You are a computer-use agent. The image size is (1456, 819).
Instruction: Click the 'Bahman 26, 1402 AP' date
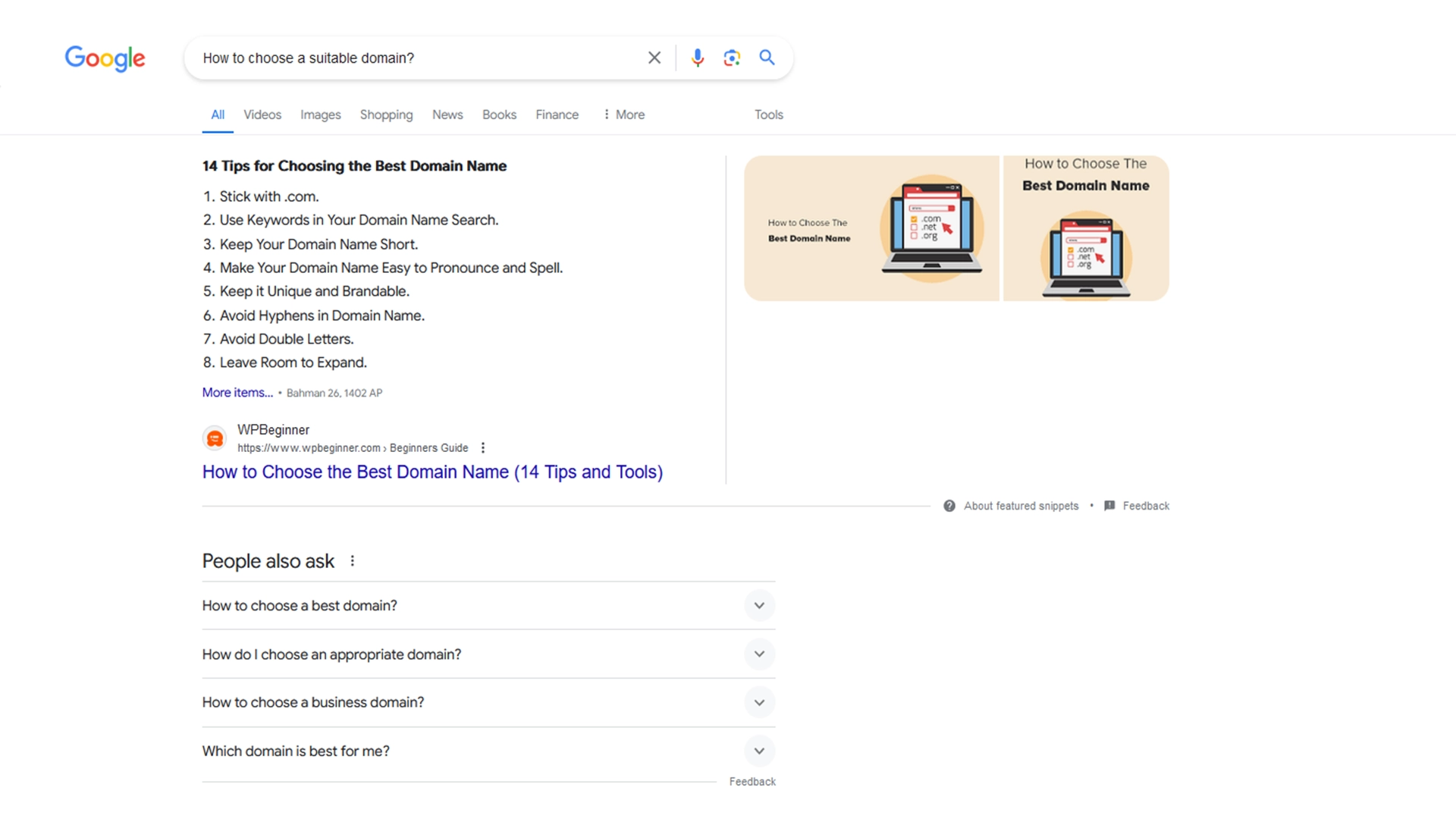[334, 393]
